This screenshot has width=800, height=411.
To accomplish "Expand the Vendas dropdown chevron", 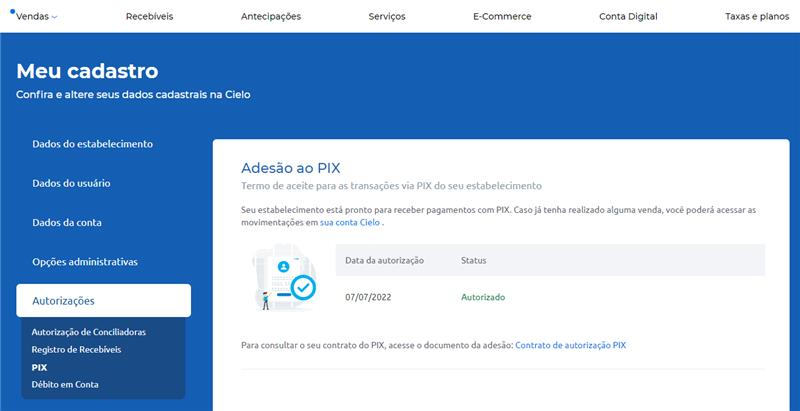I will 54,17.
